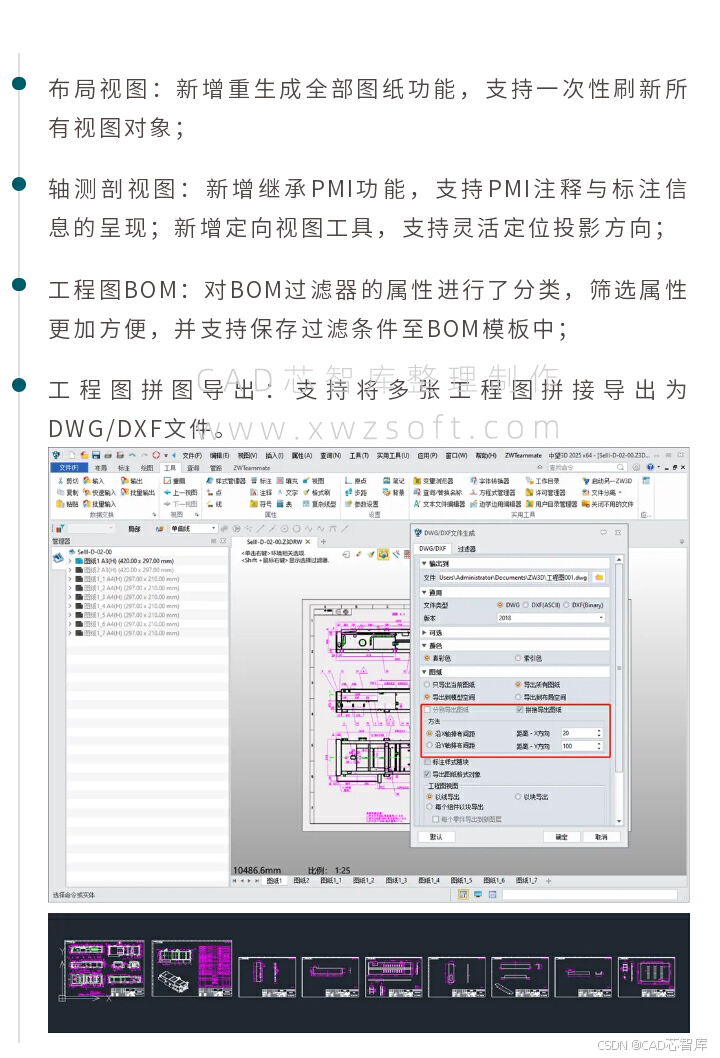Click the 步距 step tool icon

[348, 493]
